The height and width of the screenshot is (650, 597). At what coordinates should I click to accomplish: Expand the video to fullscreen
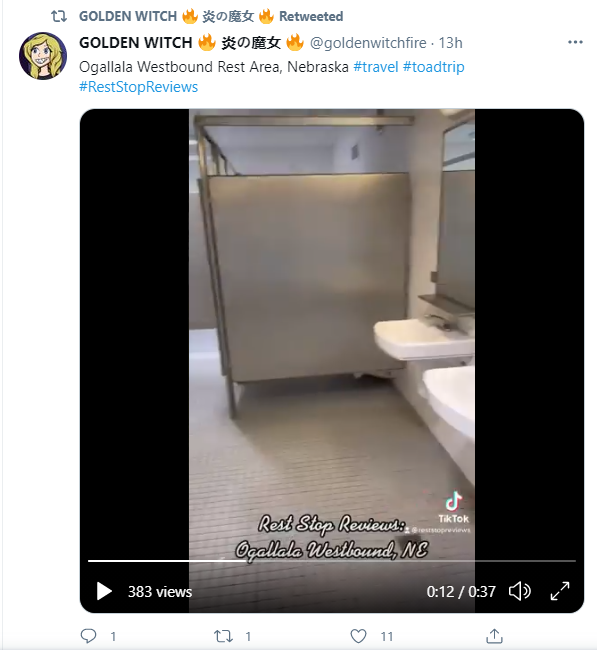coord(560,591)
